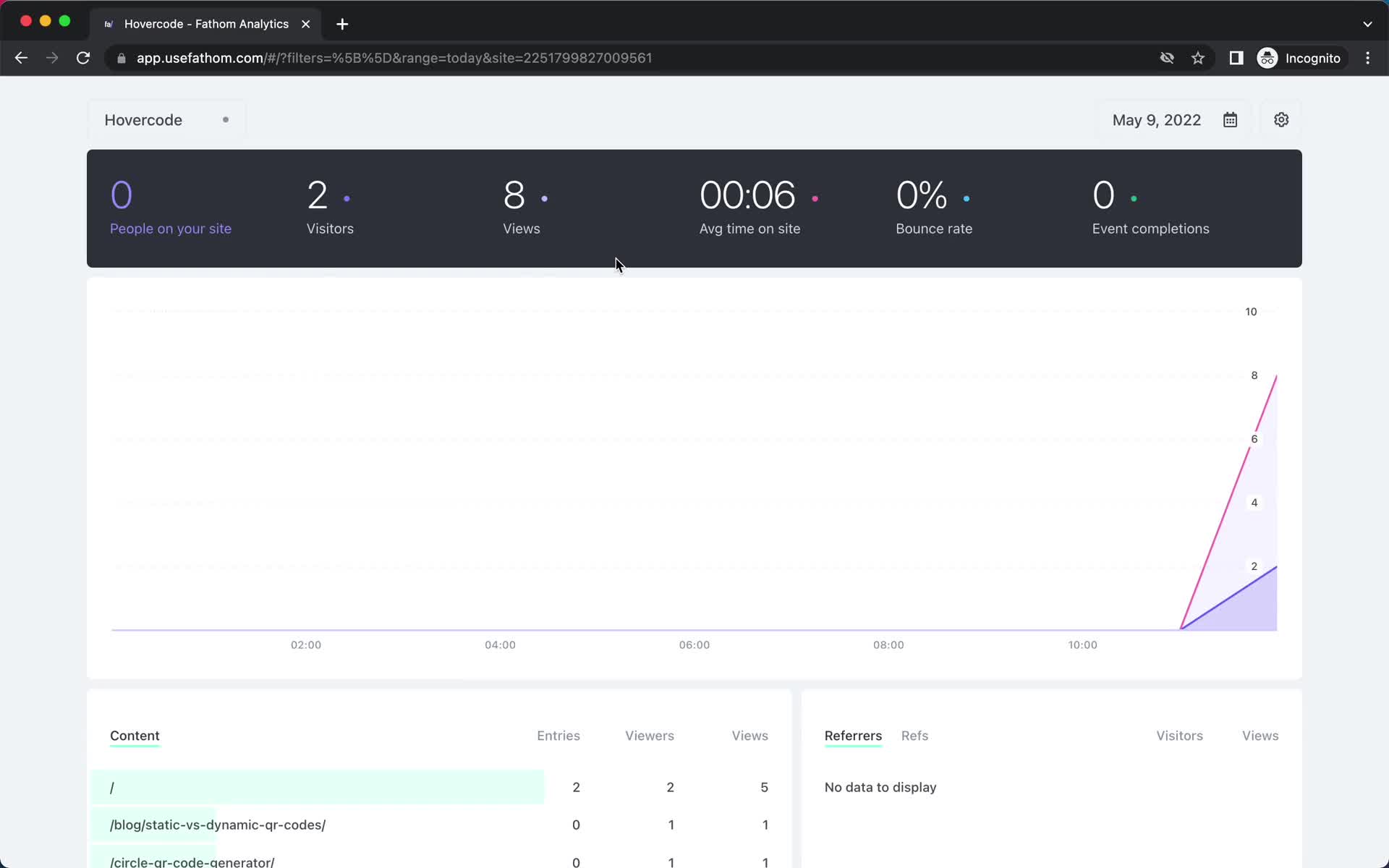Click the Views stat value 8
Viewport: 1389px width, 868px height.
click(514, 195)
